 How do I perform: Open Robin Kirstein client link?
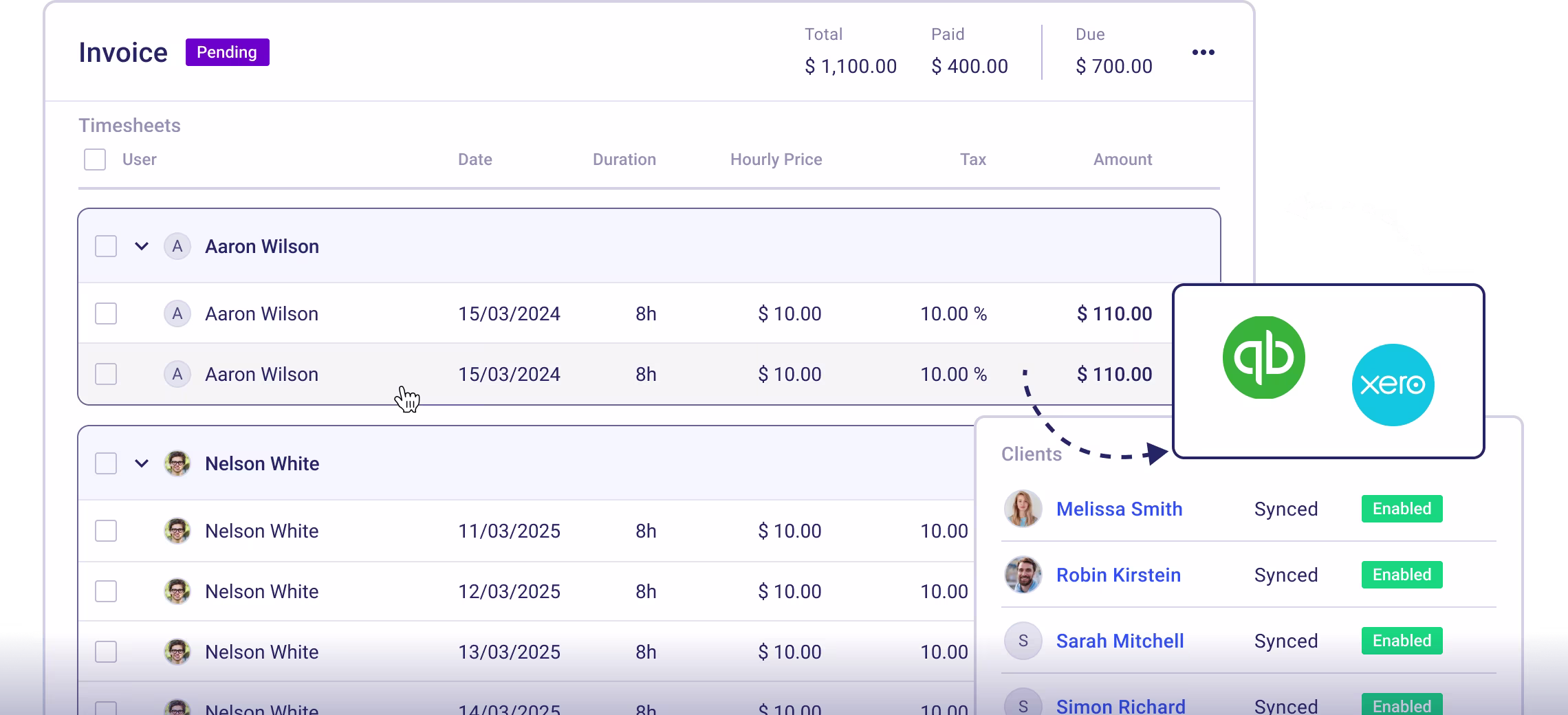pyautogui.click(x=1118, y=575)
